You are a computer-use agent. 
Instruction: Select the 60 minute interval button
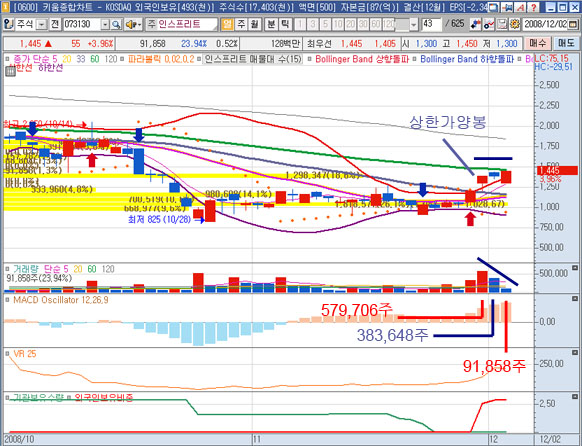click(376, 24)
